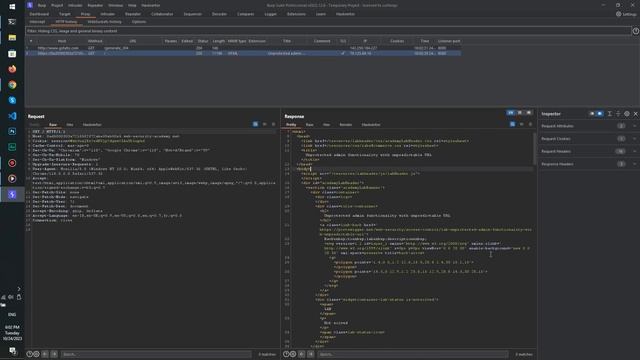Switch to top-bottom request/response layout
Image resolution: width=640 pixels, height=360 pixels.
(520, 113)
